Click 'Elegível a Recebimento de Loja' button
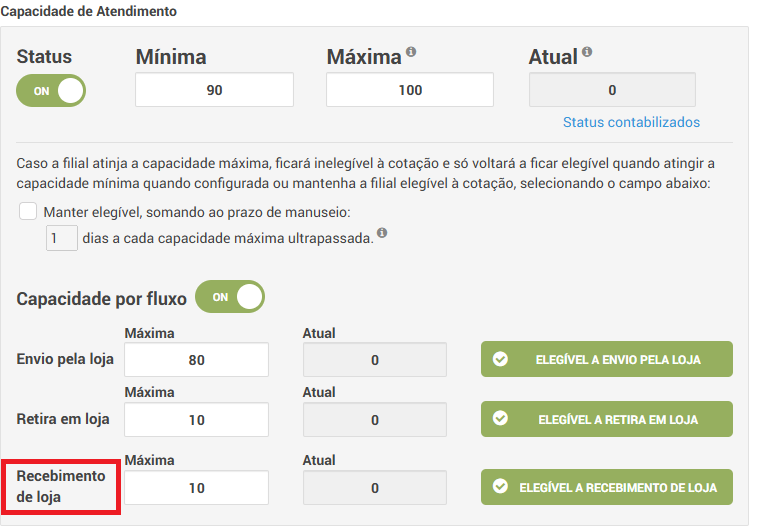Image resolution: width=766 pixels, height=528 pixels. tap(607, 487)
